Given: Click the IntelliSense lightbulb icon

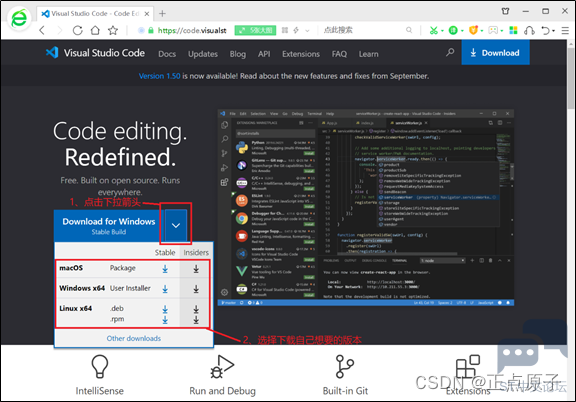Looking at the screenshot, I should click(100, 366).
